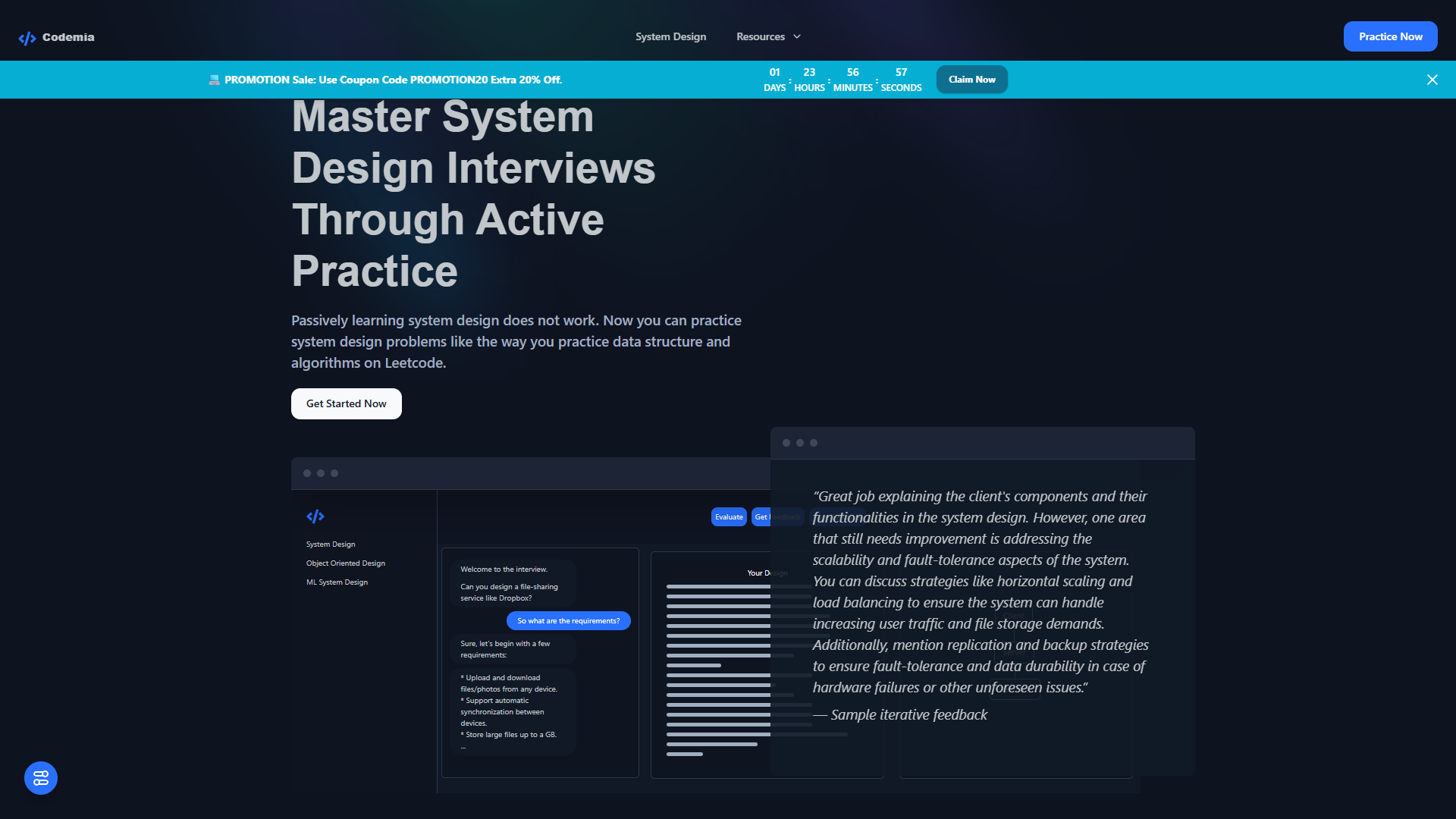Go to System Design nav item

670,36
